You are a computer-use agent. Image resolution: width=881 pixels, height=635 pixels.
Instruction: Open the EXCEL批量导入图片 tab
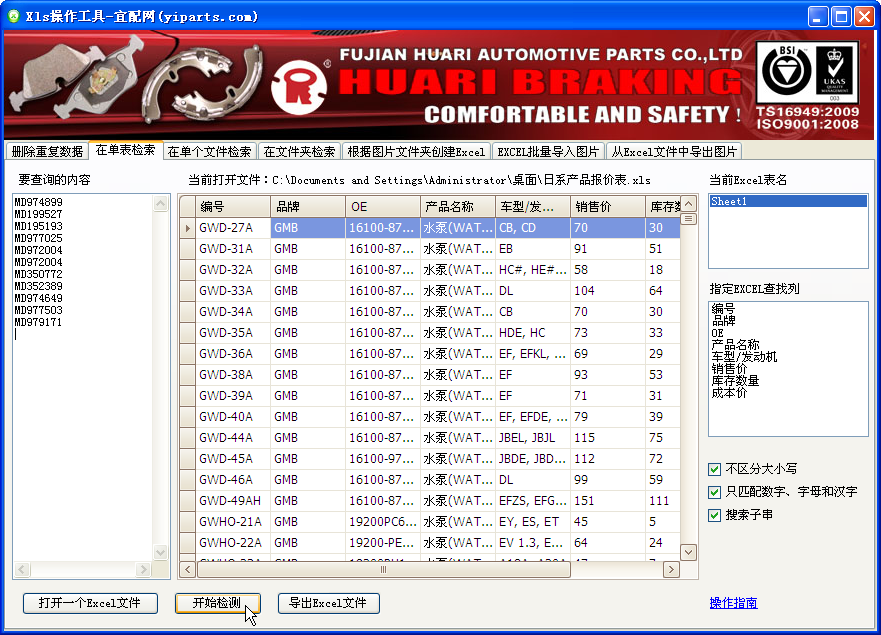[548, 152]
